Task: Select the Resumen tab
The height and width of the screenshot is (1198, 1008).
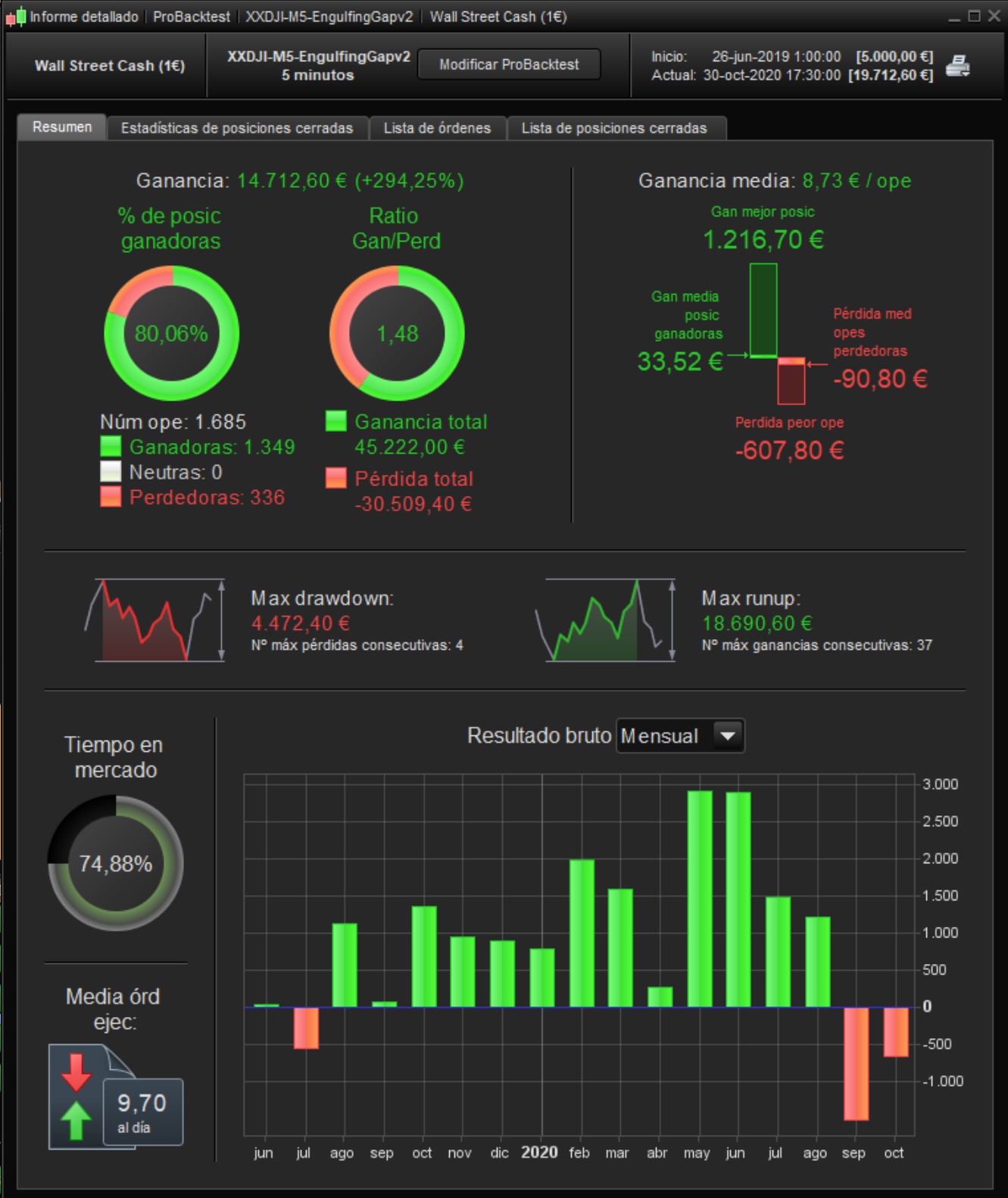Action: [x=62, y=127]
